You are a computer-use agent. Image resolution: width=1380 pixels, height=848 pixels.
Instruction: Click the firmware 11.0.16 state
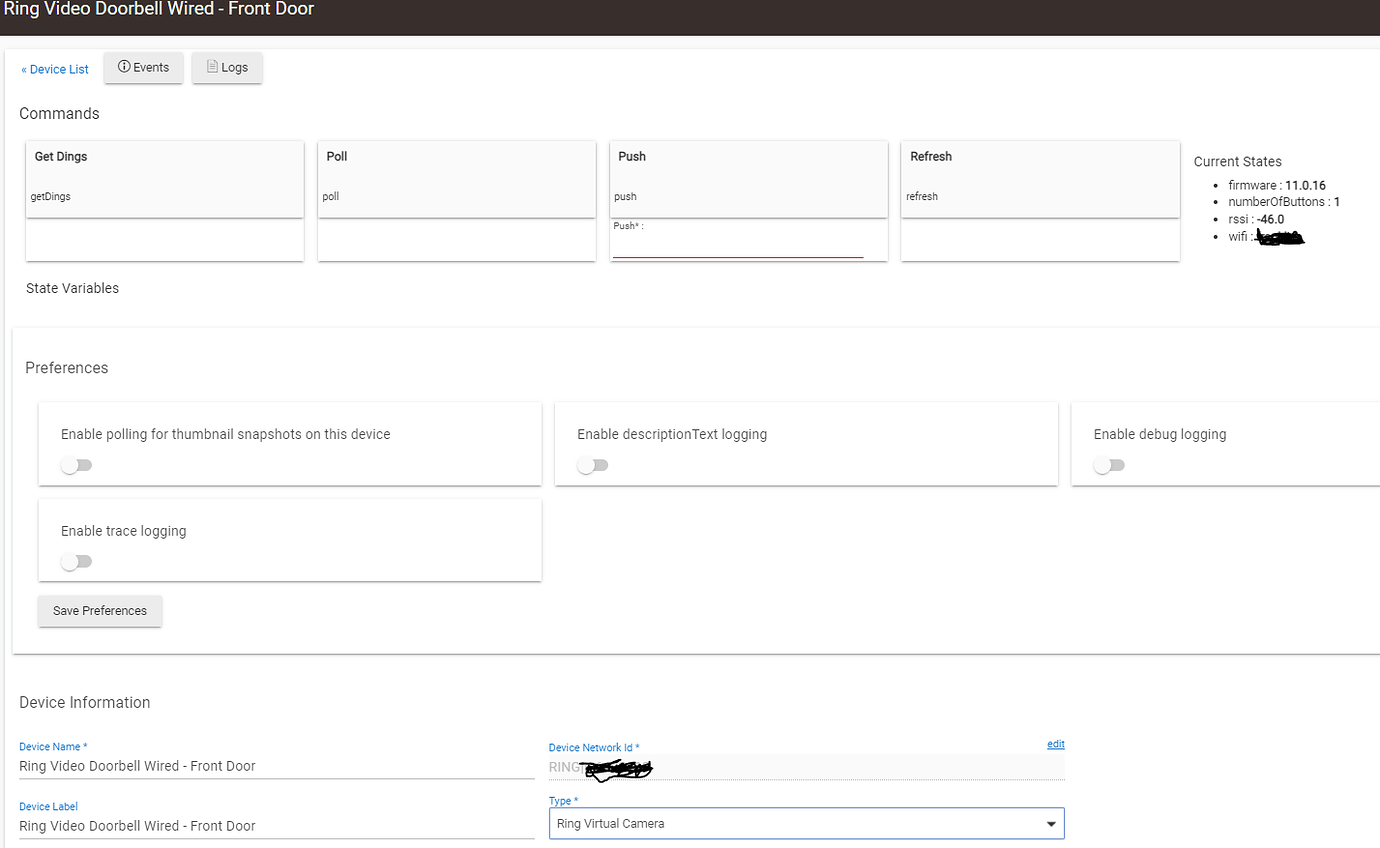[1277, 185]
